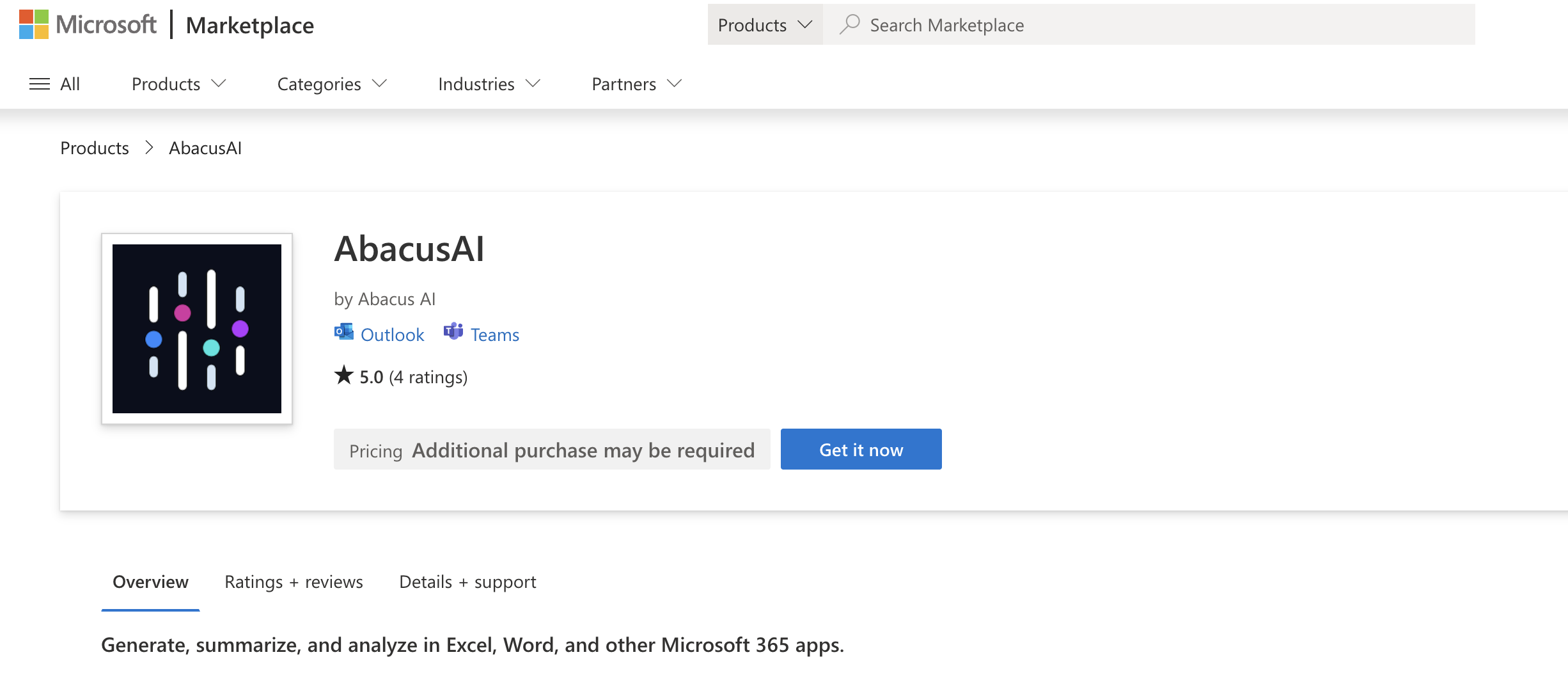The height and width of the screenshot is (673, 1568).
Task: Click the Get it now button
Action: point(861,449)
